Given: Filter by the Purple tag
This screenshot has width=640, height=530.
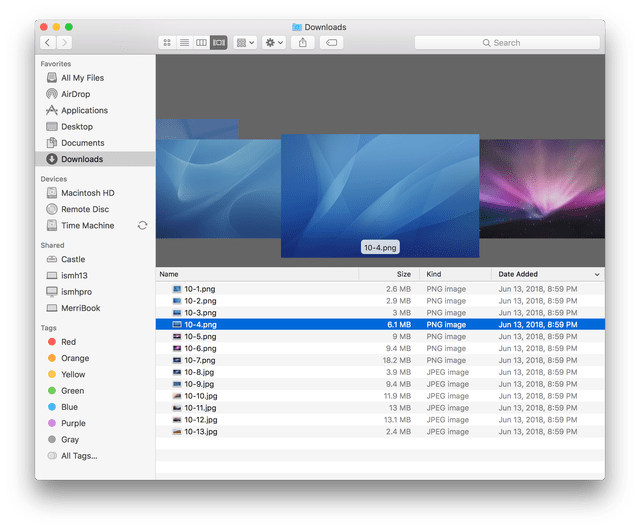Looking at the screenshot, I should coord(74,423).
